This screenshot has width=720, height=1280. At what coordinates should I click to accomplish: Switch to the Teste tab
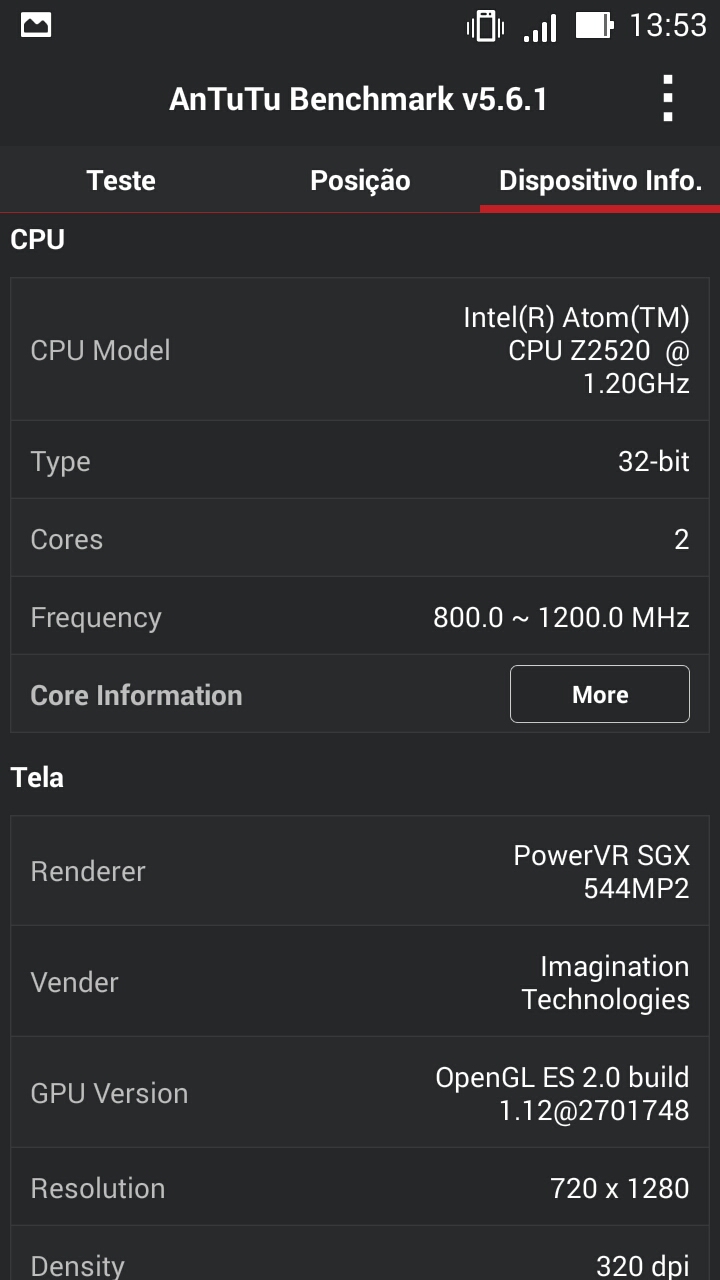pos(121,181)
